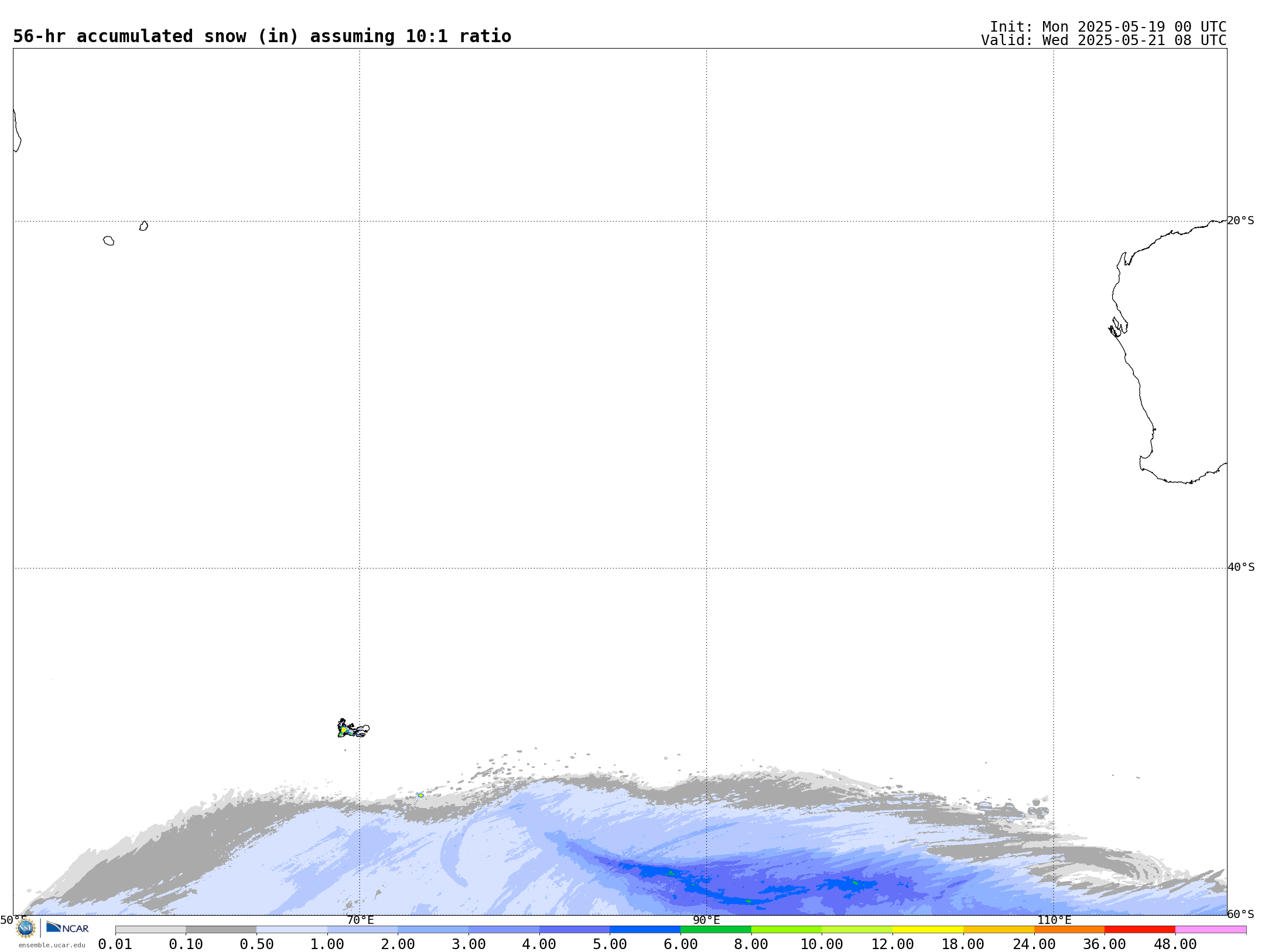The width and height of the screenshot is (1265, 952).
Task: Click the Réunion island outline below 20°S
Action: tap(109, 241)
